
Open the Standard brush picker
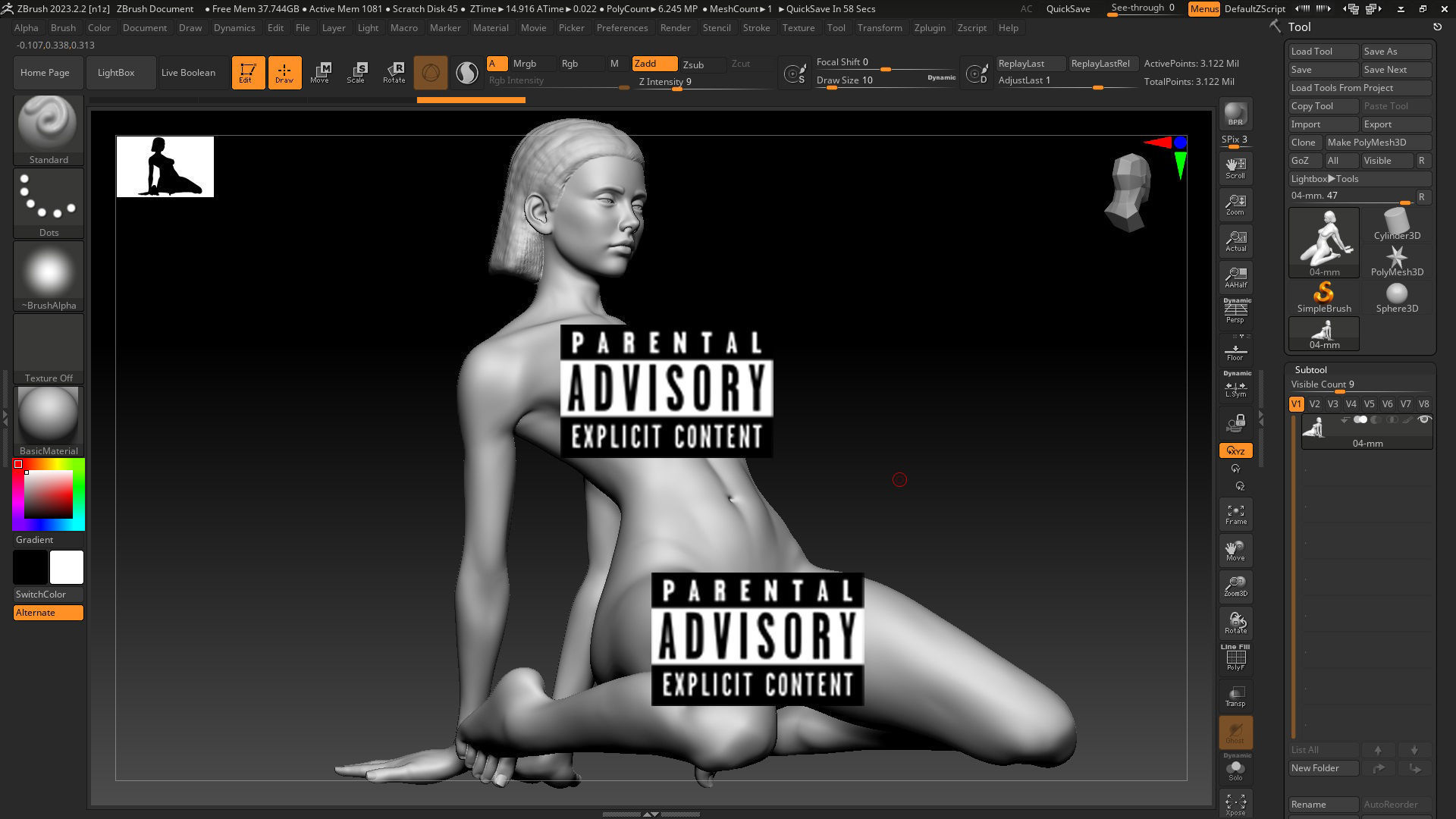pyautogui.click(x=49, y=130)
